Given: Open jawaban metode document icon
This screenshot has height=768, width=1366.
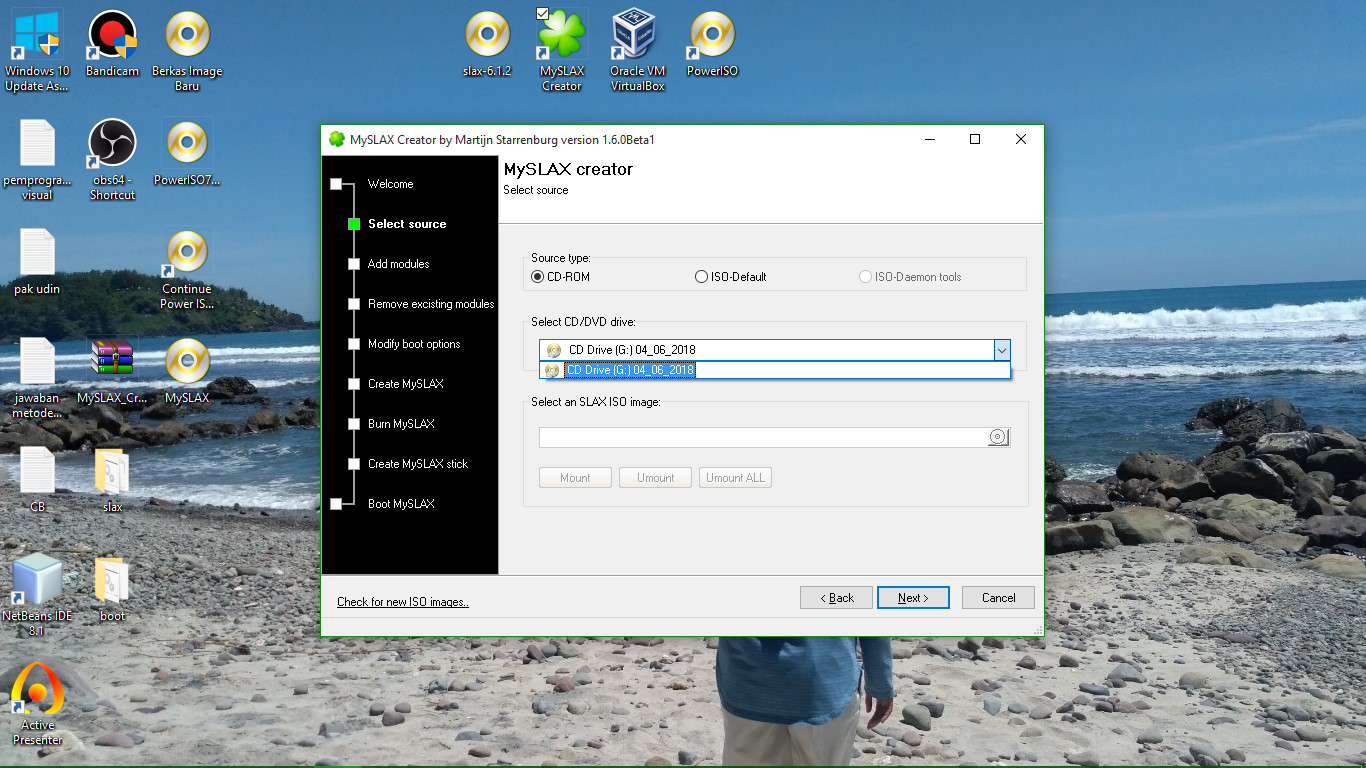Looking at the screenshot, I should click(x=37, y=378).
